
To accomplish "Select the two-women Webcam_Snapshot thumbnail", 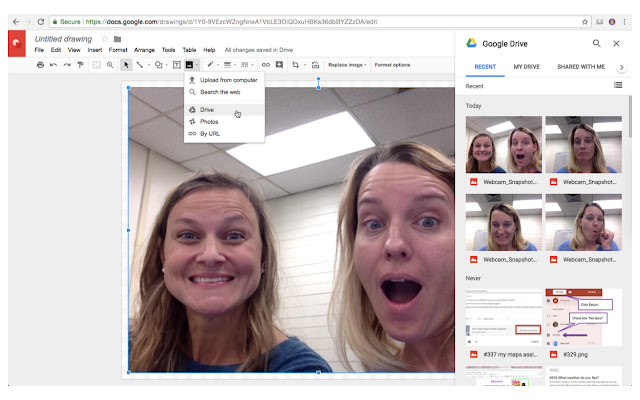I will click(504, 144).
